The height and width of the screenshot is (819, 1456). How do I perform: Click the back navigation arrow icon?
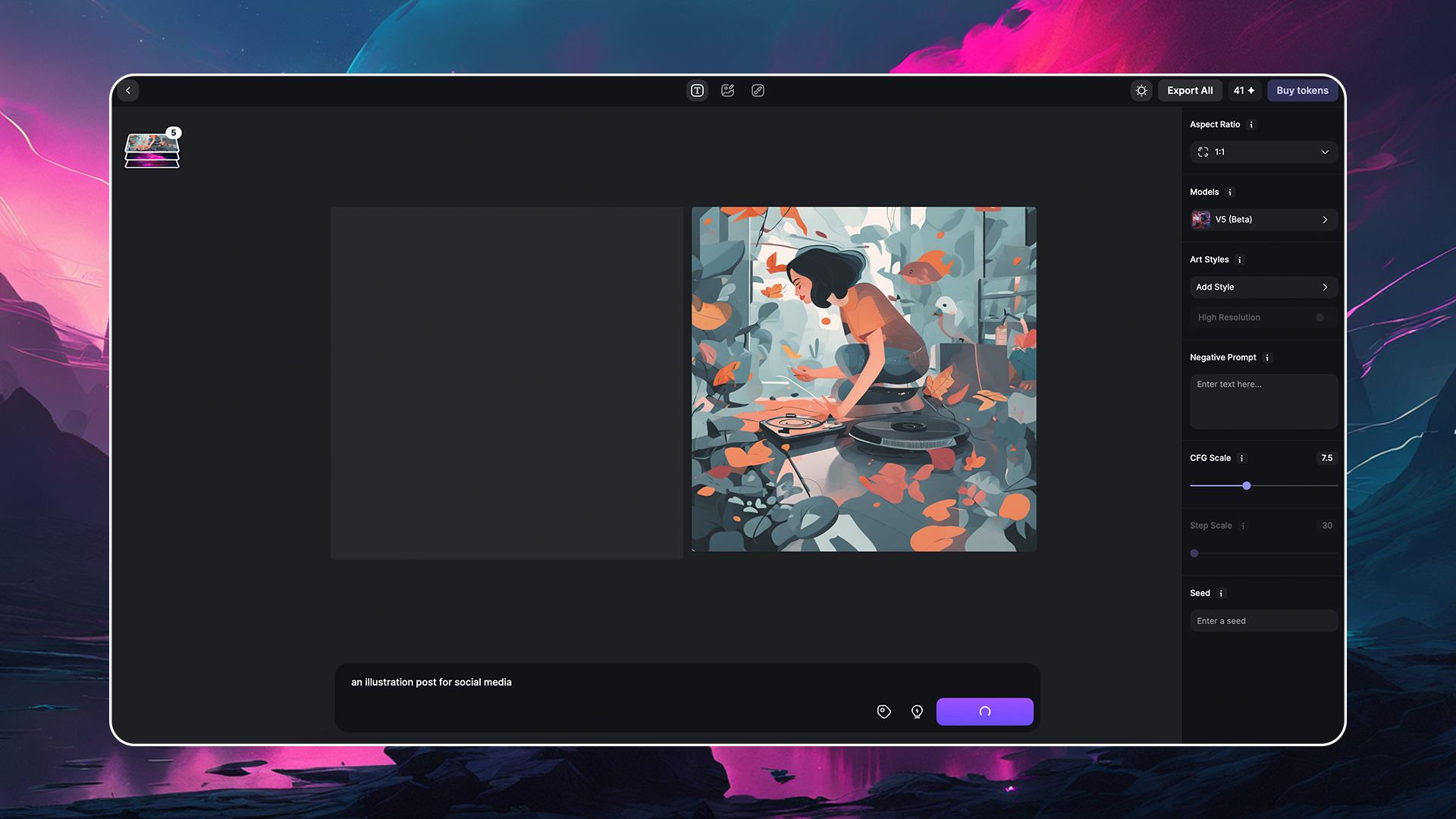[x=128, y=90]
